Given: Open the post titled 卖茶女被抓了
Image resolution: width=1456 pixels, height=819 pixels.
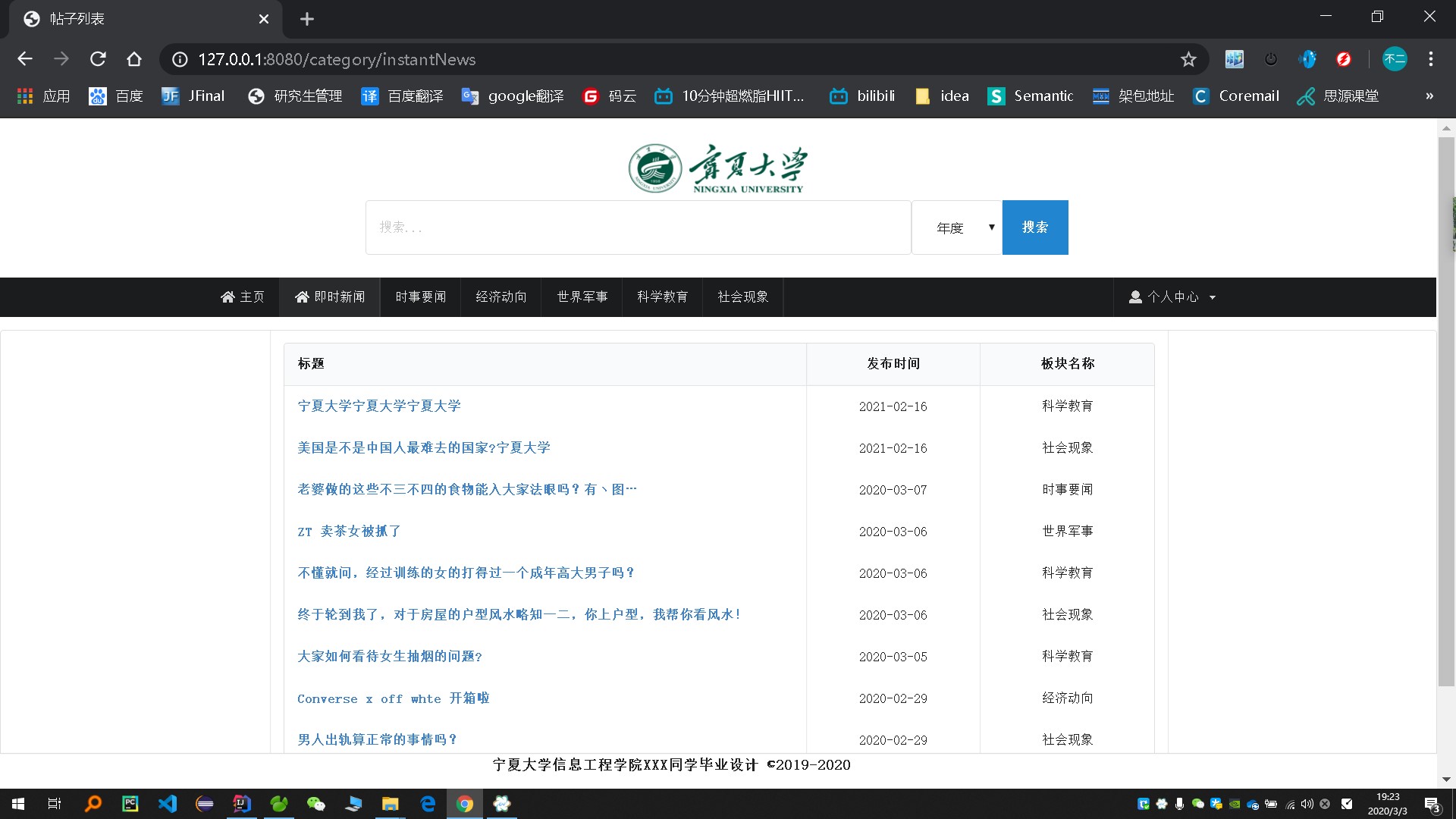Looking at the screenshot, I should click(x=349, y=532).
